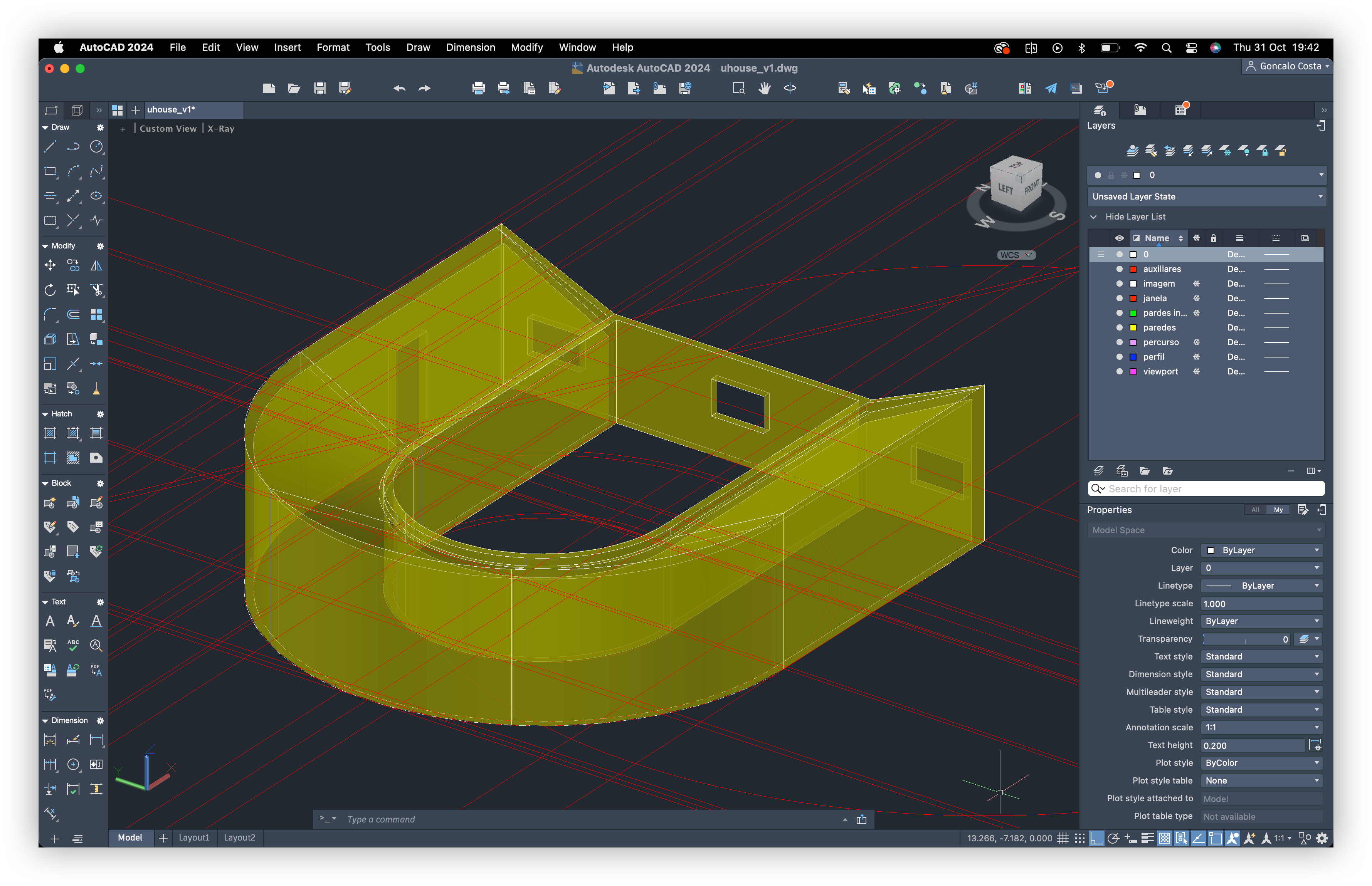Screen dimensions: 1372x886
Task: Toggle snap mode in status bar
Action: coord(1079,838)
